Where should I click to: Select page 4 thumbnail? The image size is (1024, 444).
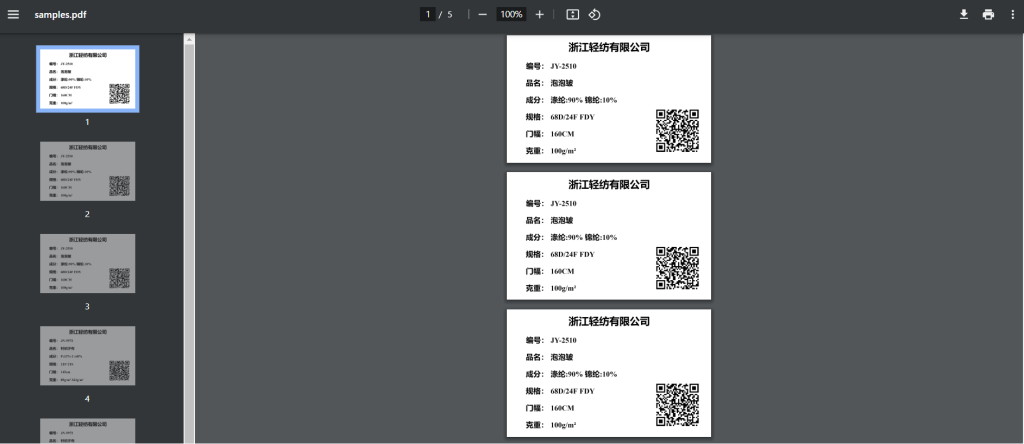(x=88, y=355)
